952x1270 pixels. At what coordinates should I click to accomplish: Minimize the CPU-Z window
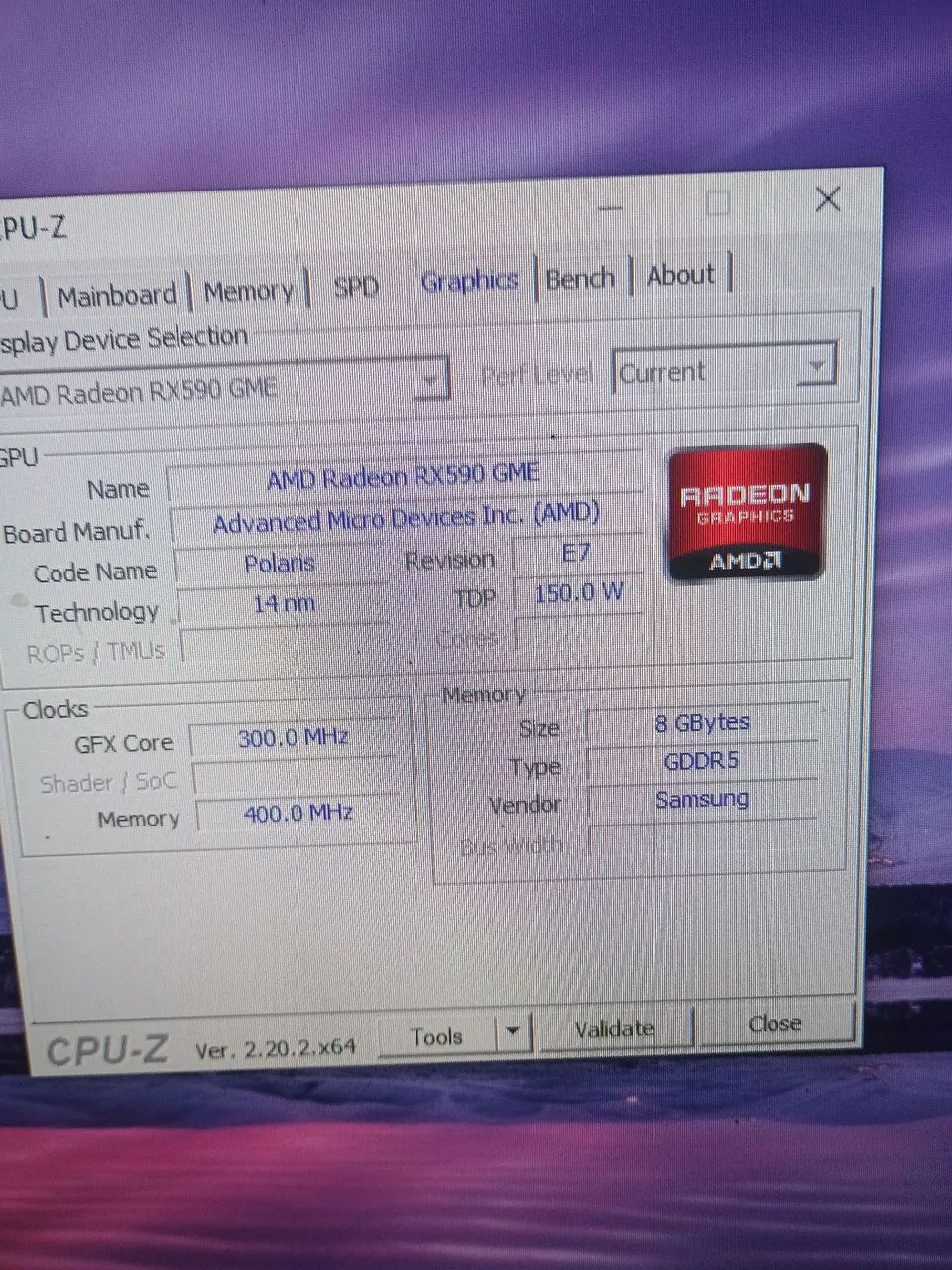611,208
